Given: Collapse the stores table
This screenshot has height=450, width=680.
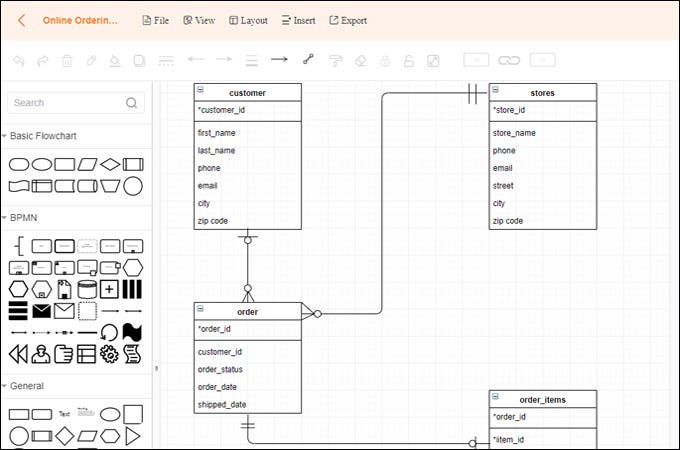Looking at the screenshot, I should (x=495, y=90).
